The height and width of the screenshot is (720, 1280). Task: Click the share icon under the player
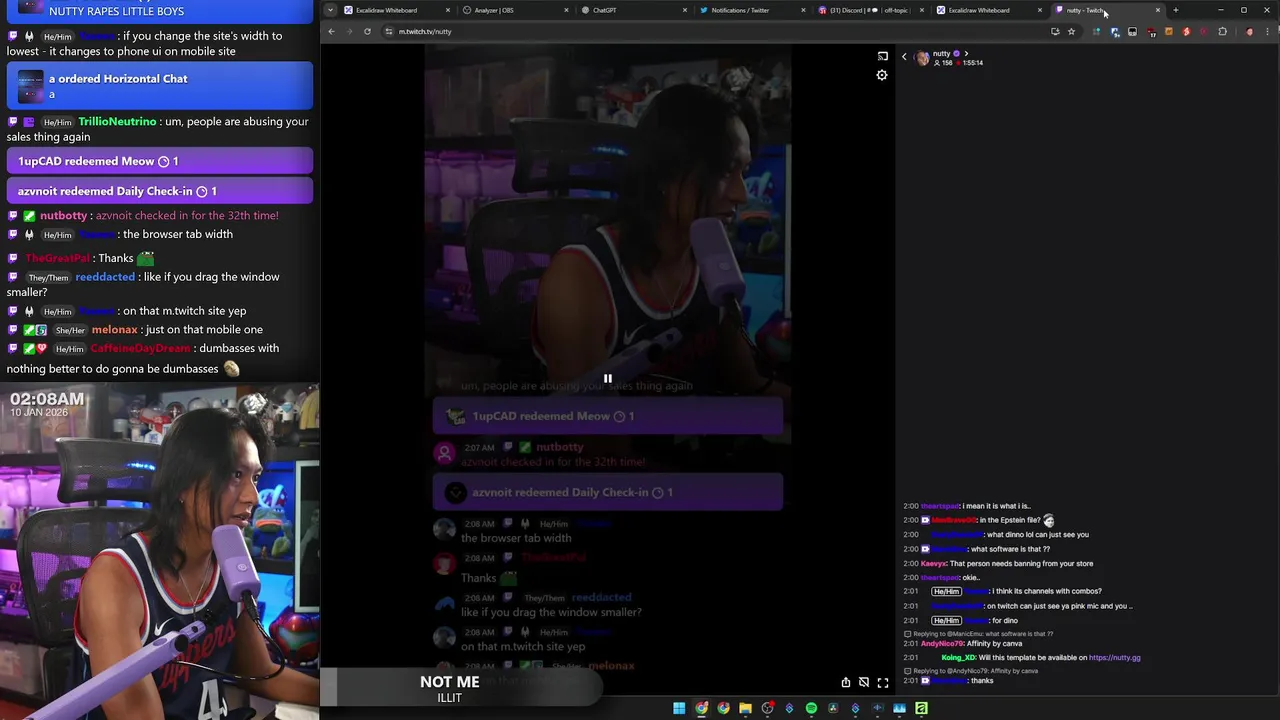845,682
